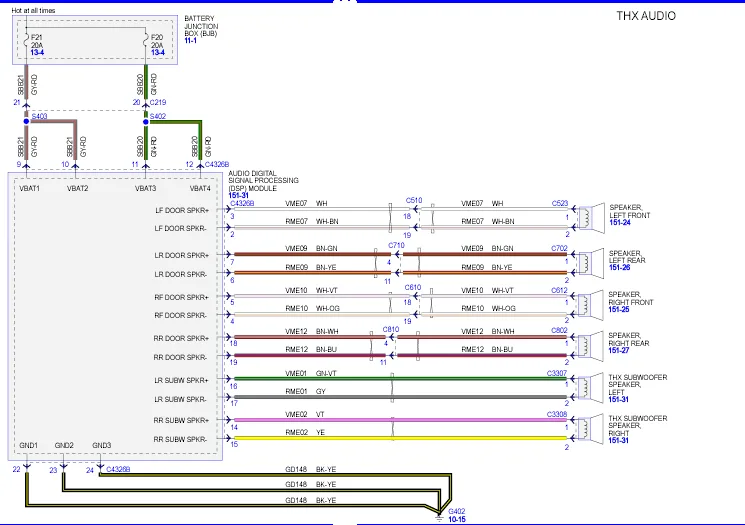Viewport: 745px width, 525px height.
Task: Click the LR DOOR SPKR+ label
Action: (181, 255)
